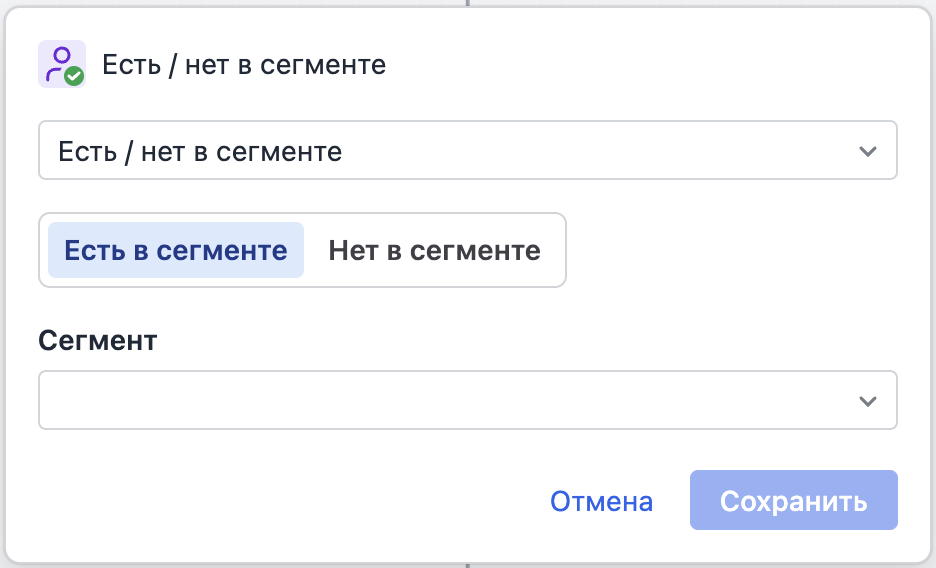Screen dimensions: 936x568
Task: Click the chevron arrow in the Сегмент field
Action: pos(867,401)
